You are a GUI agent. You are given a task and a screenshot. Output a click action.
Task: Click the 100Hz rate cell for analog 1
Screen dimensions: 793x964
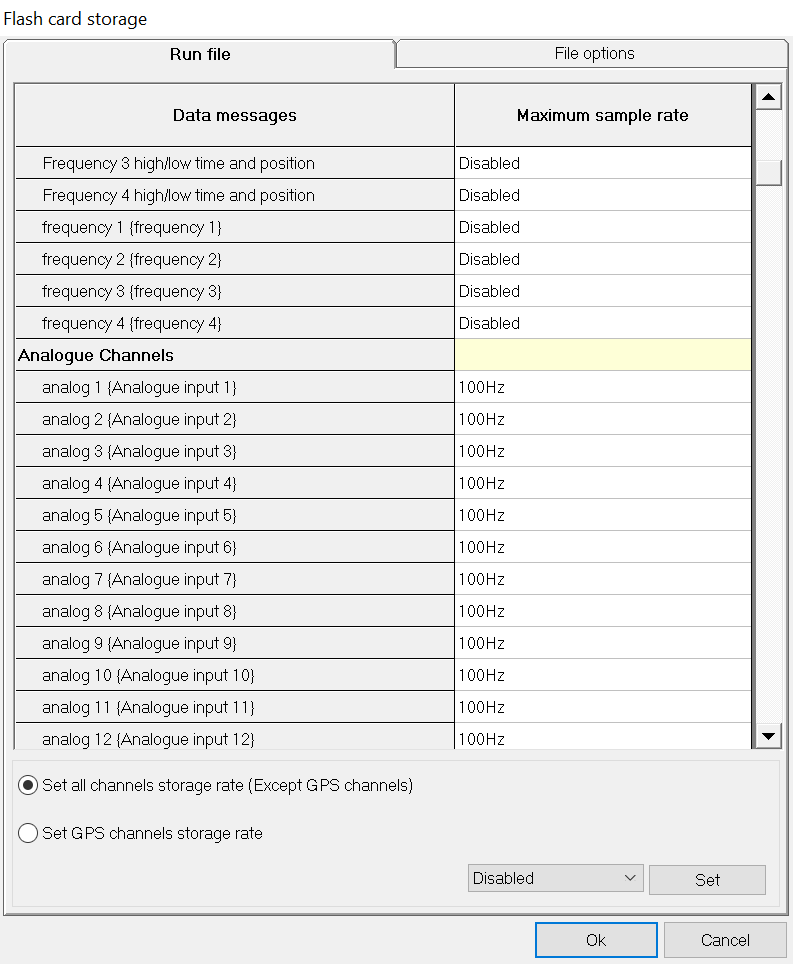click(602, 387)
